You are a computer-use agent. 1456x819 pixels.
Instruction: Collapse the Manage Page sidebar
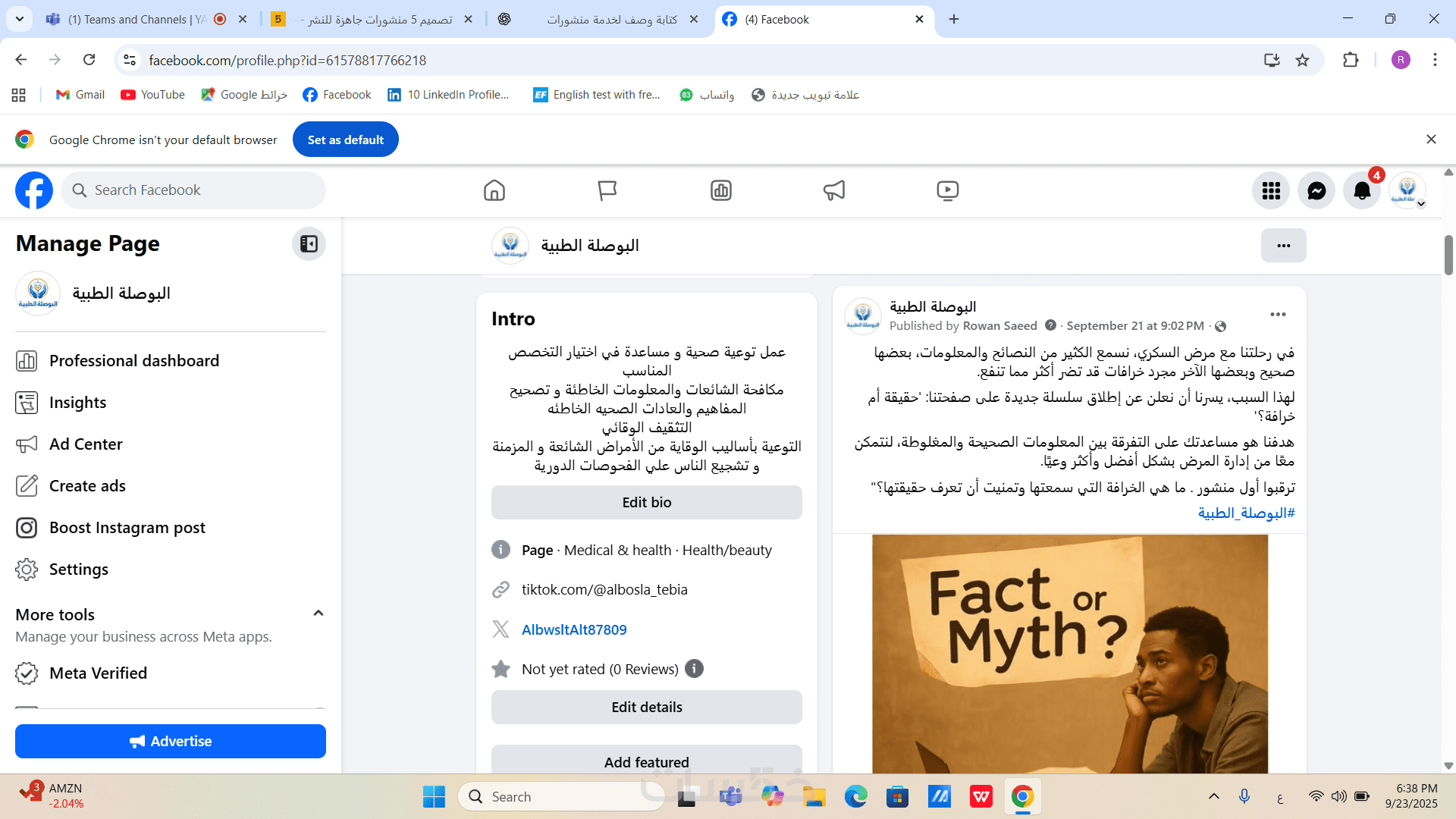pos(309,243)
